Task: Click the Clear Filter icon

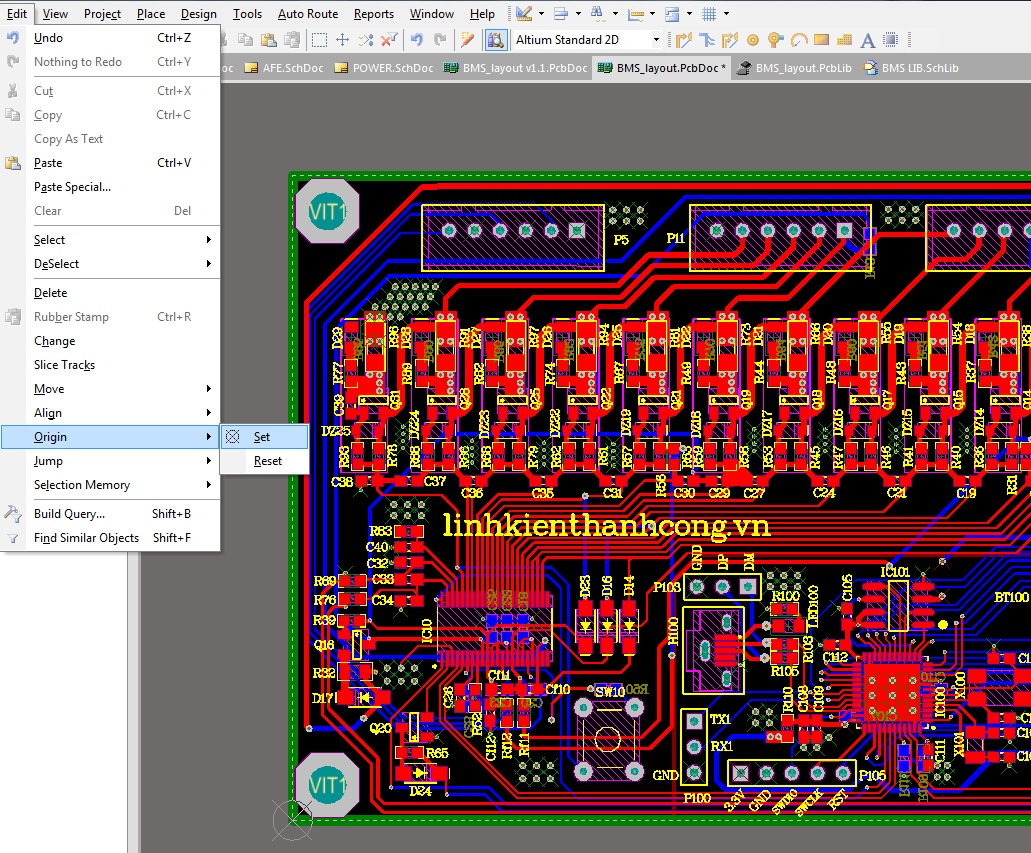Action: pyautogui.click(x=390, y=40)
